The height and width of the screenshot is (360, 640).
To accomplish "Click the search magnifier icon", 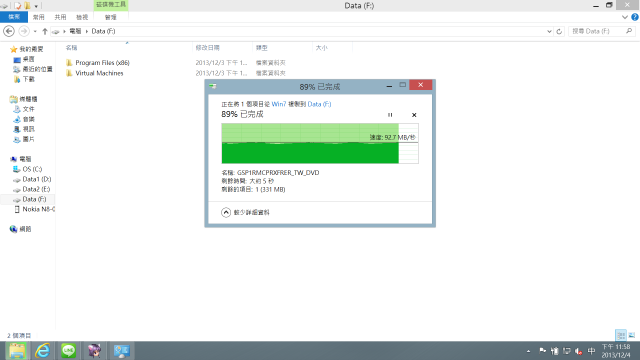I will click(629, 31).
